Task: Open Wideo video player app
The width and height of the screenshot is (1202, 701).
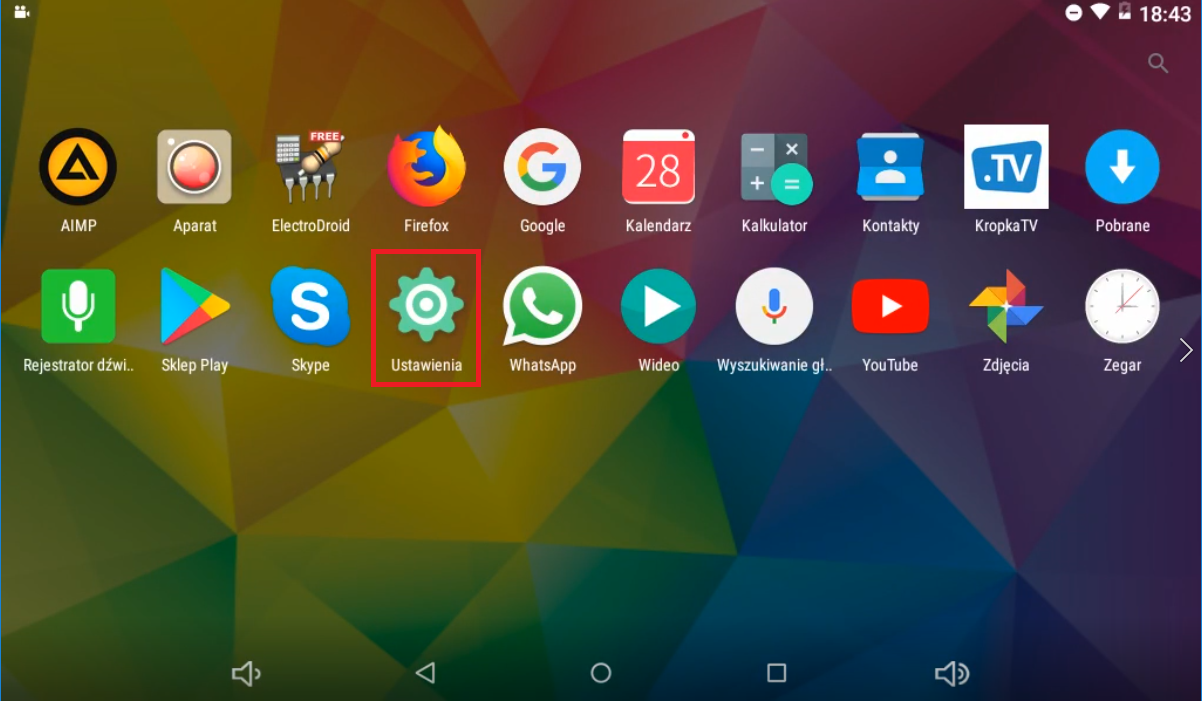Action: tap(658, 307)
